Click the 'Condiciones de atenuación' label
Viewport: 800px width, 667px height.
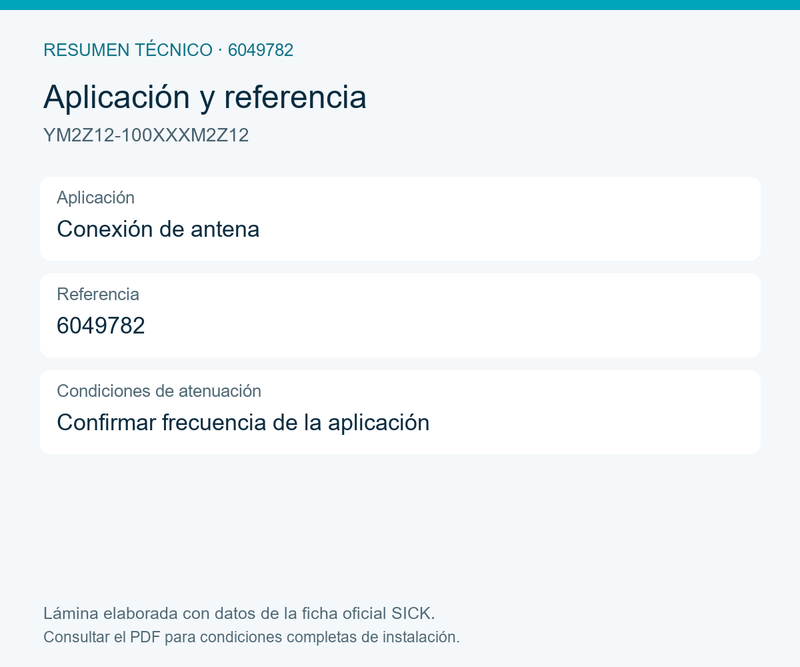(x=159, y=391)
